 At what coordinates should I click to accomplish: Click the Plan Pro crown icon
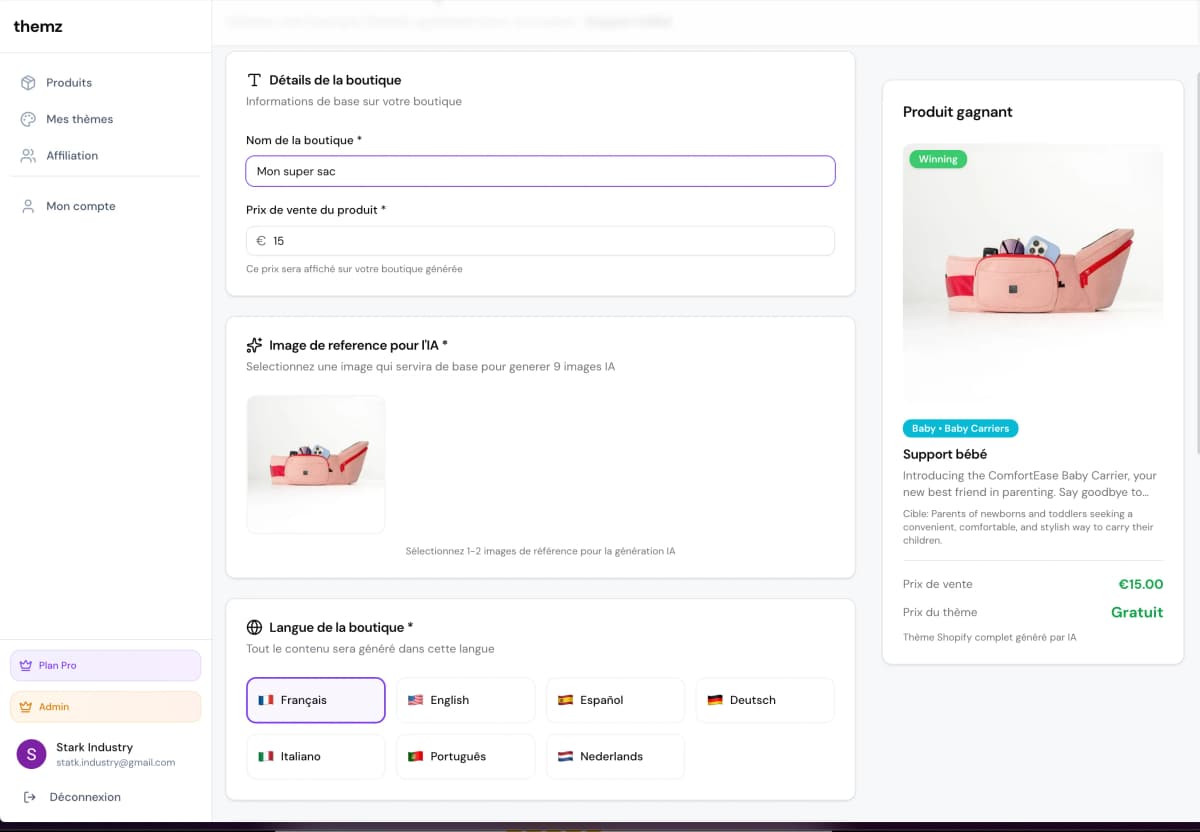point(26,666)
